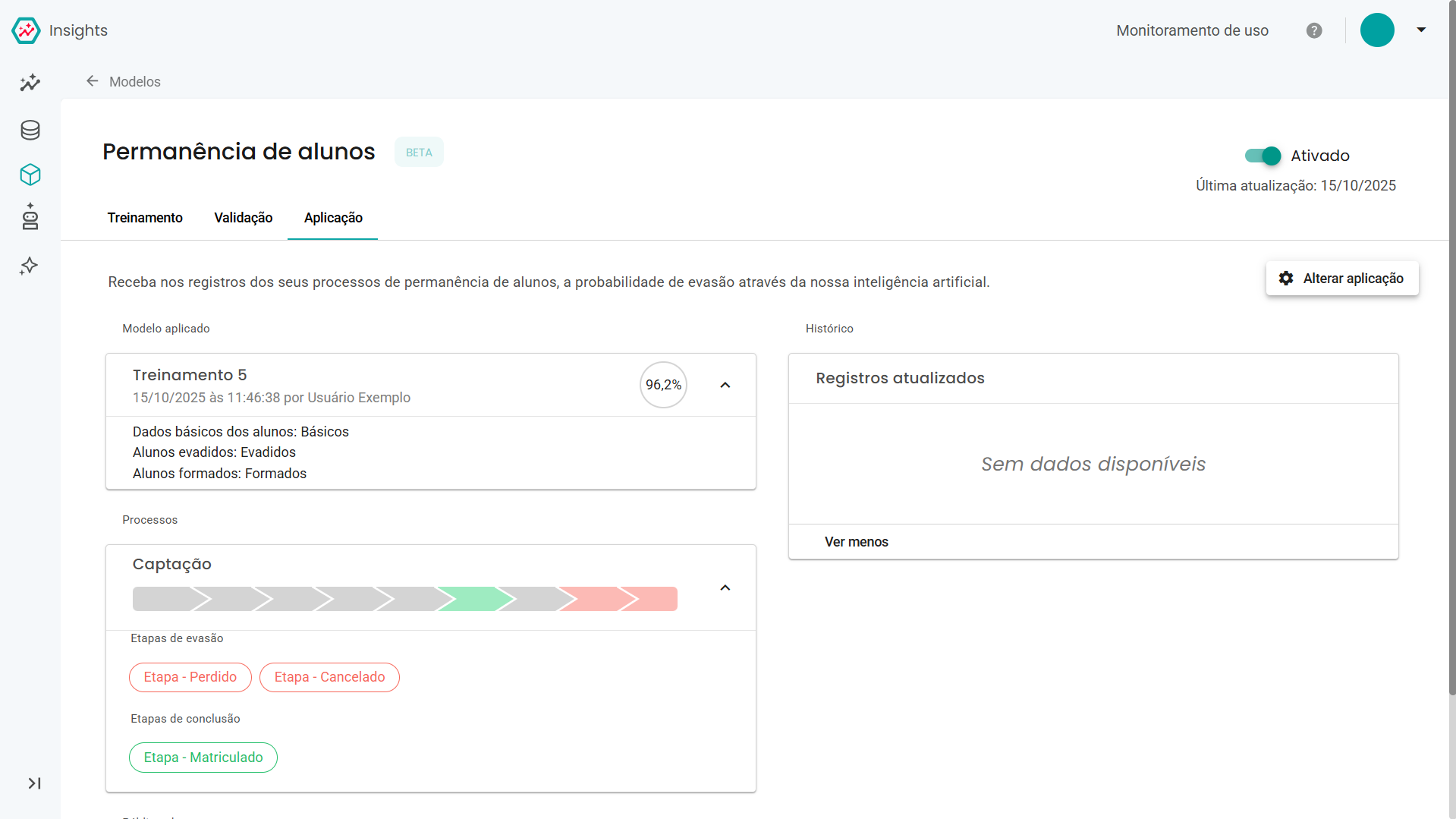This screenshot has height=819, width=1456.
Task: Open the user account dropdown arrow
Action: pyautogui.click(x=1421, y=30)
